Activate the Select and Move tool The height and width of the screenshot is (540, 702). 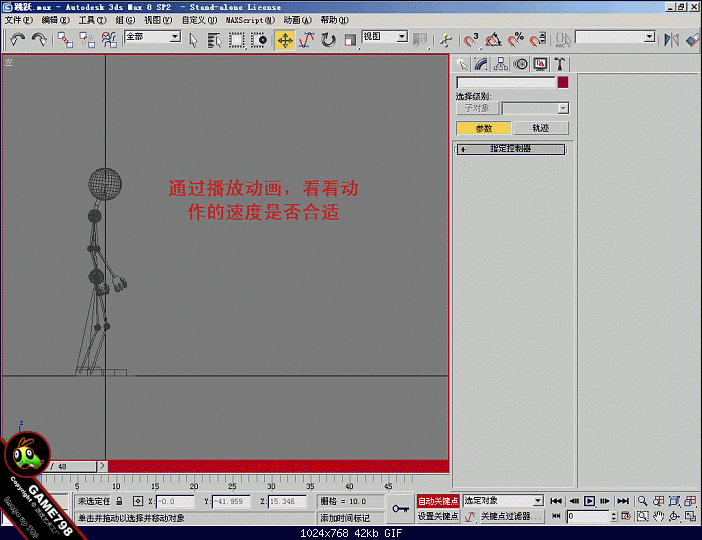pyautogui.click(x=285, y=40)
